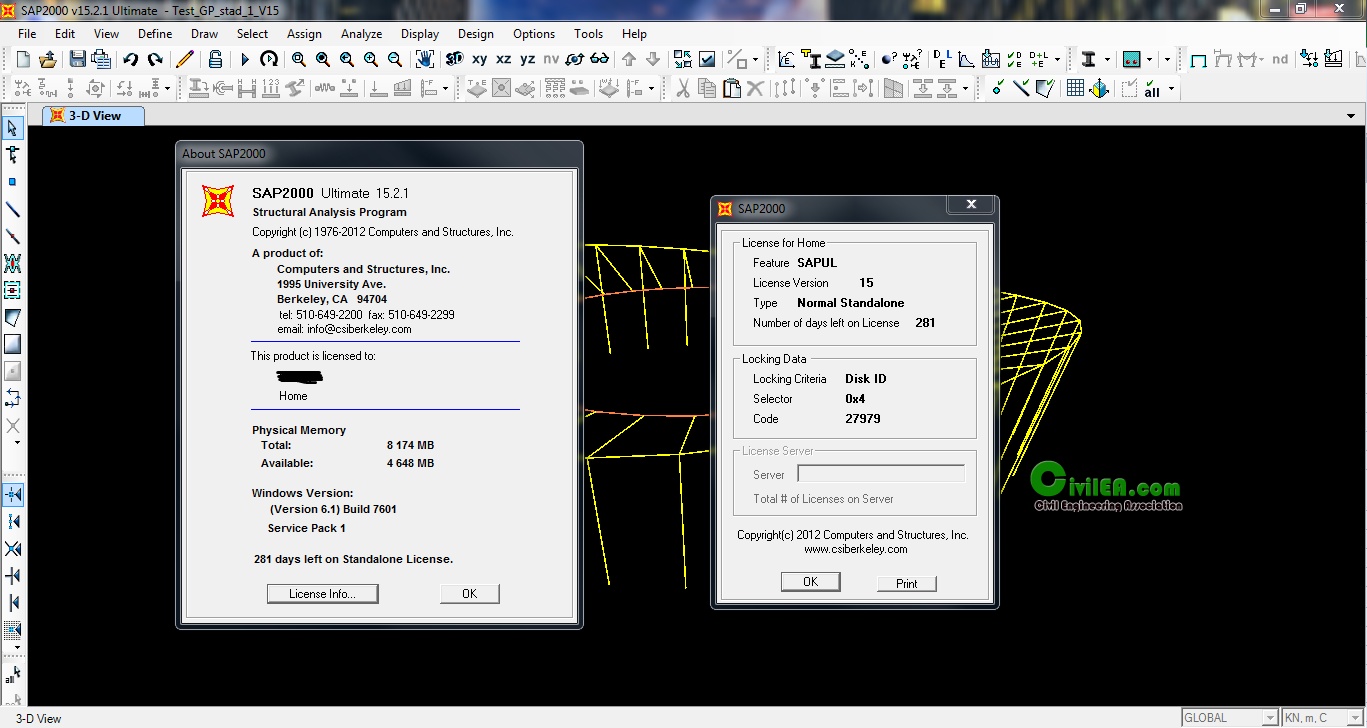This screenshot has width=1367, height=728.
Task: Open the Assign menu
Action: (x=304, y=33)
